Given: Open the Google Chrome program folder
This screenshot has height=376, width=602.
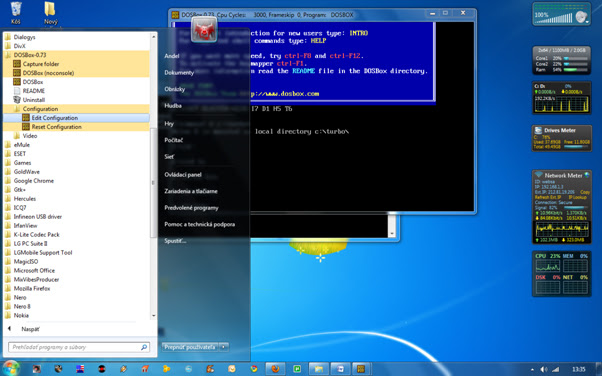Looking at the screenshot, I should (x=76, y=181).
